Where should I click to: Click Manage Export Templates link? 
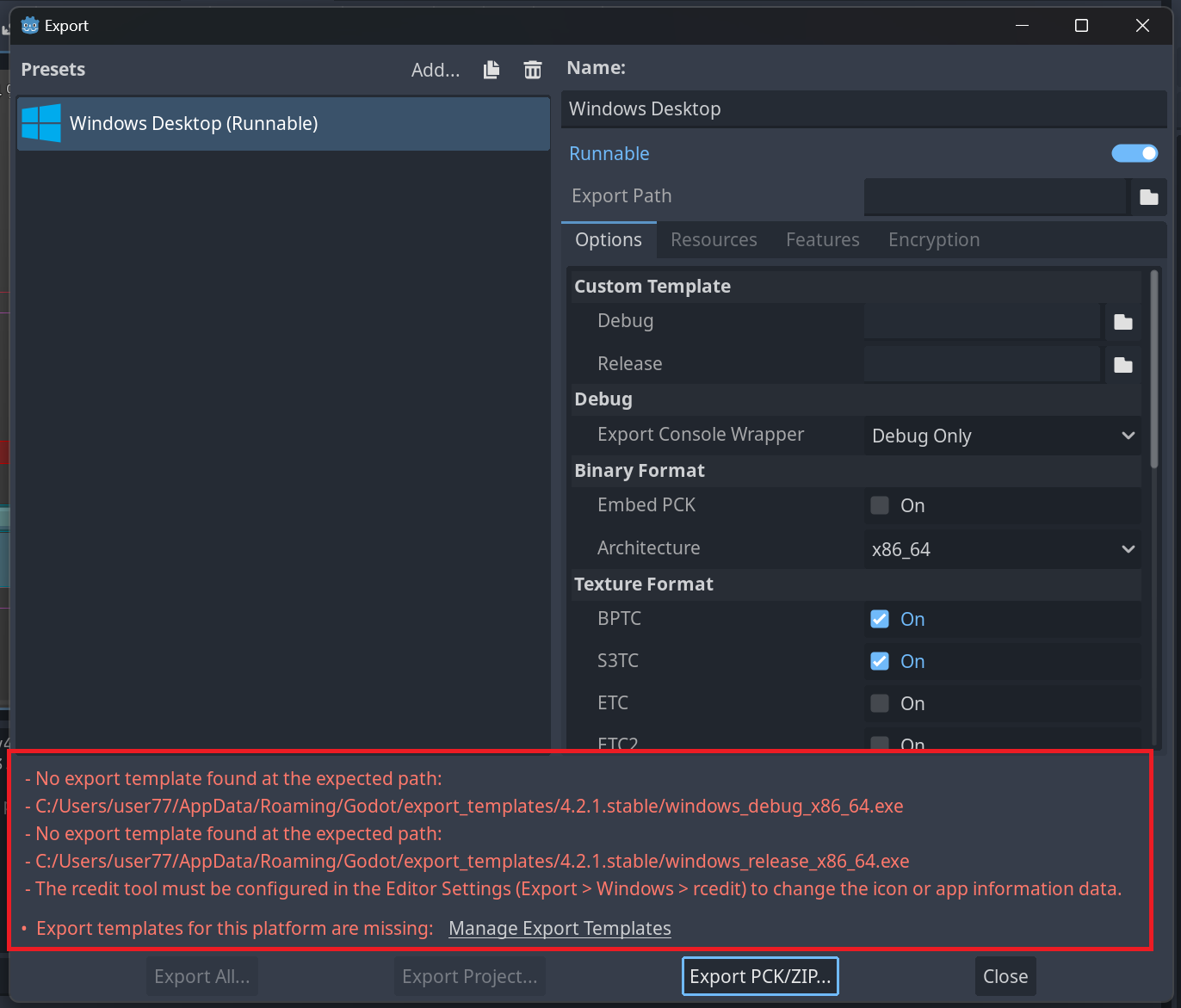pos(560,928)
